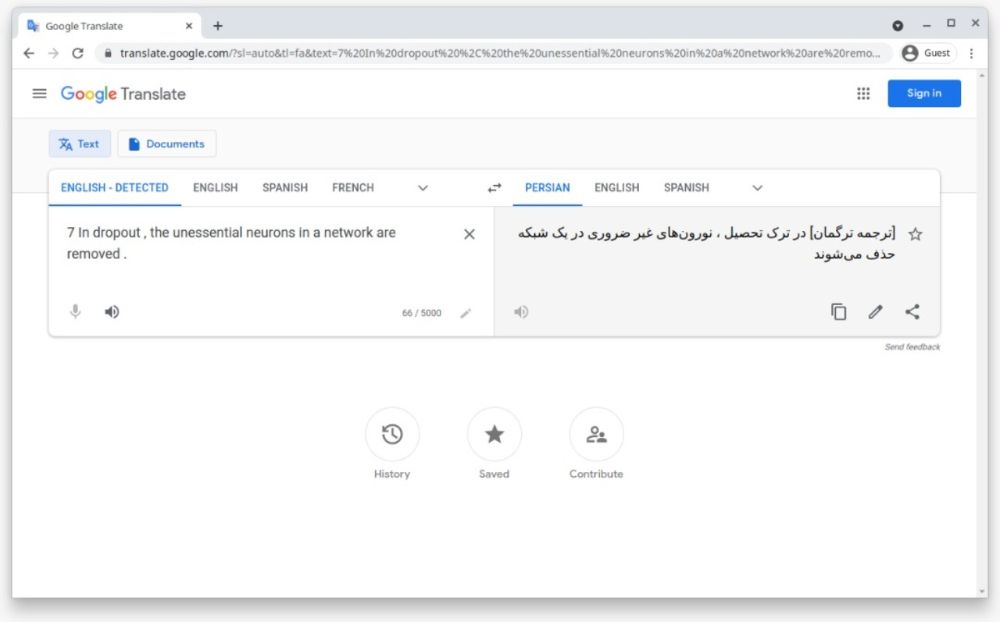This screenshot has height=622, width=1000.
Task: Clear the source text
Action: [469, 234]
